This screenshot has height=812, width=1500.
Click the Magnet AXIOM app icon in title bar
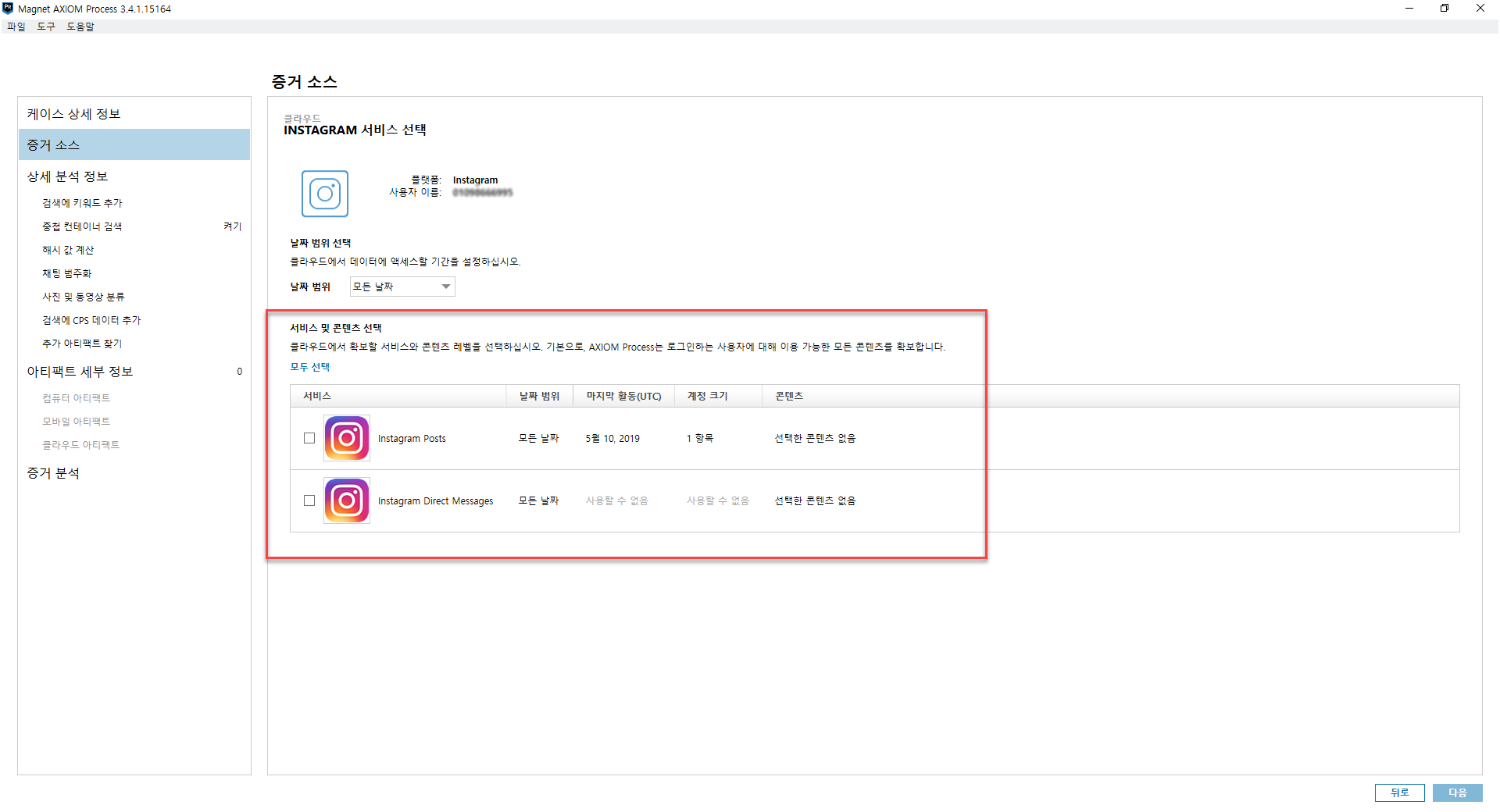point(8,9)
